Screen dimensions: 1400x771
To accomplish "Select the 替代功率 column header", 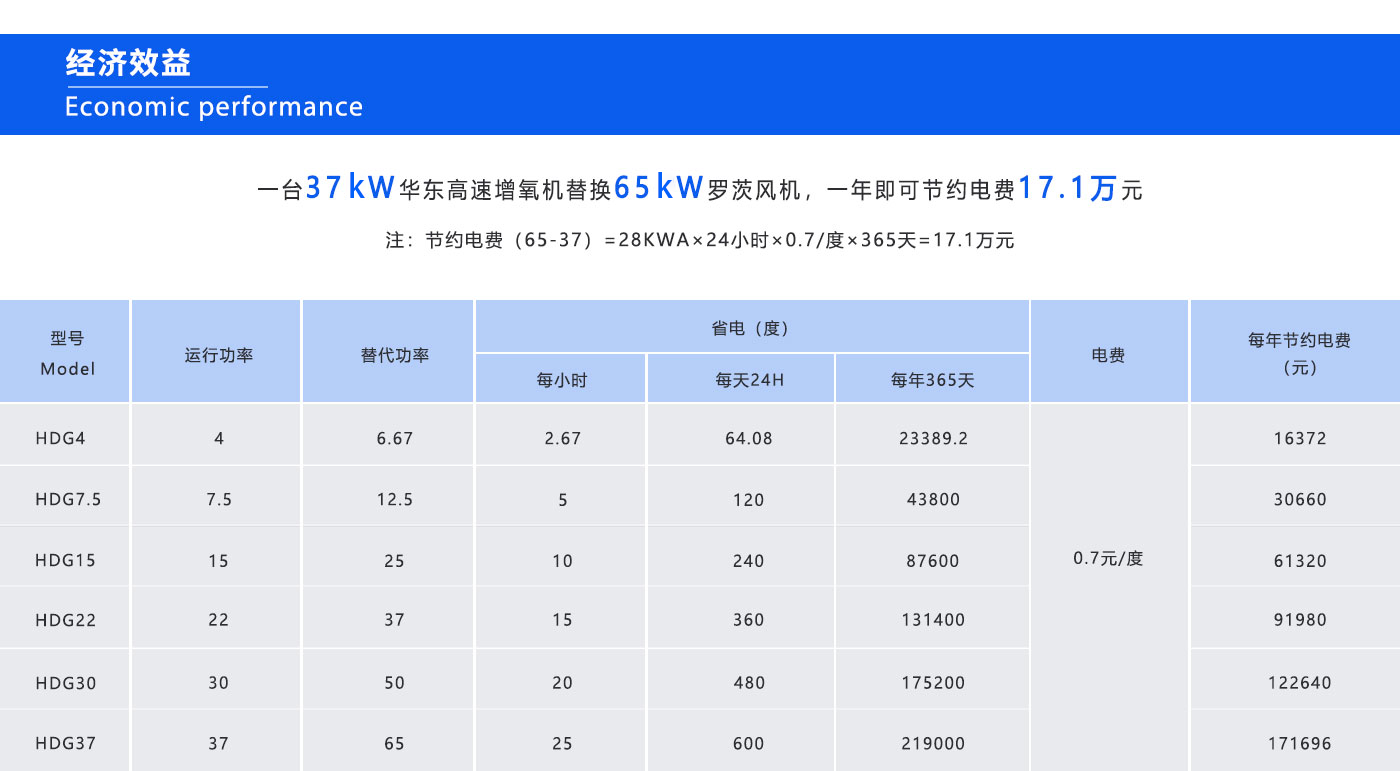I will point(394,355).
